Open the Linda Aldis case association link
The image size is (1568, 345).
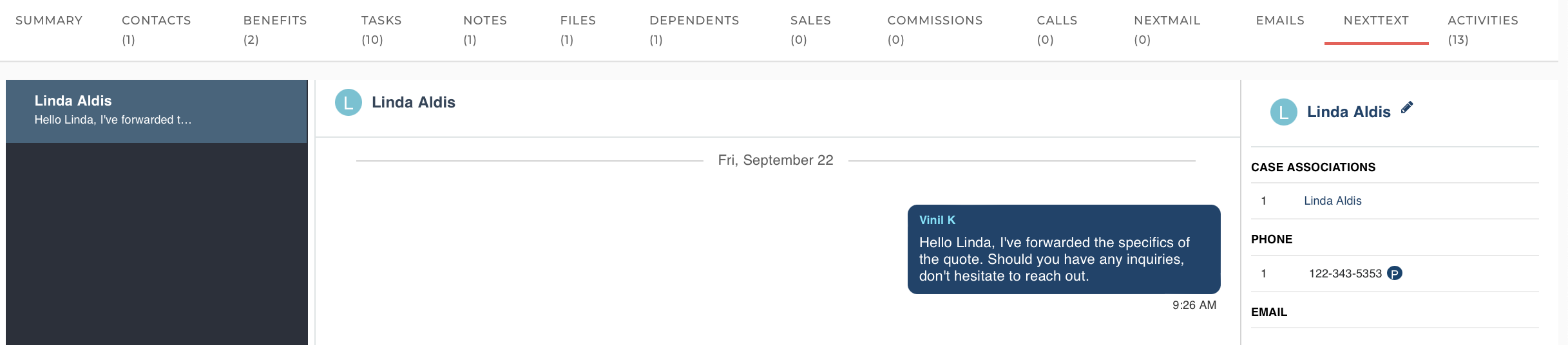1332,201
